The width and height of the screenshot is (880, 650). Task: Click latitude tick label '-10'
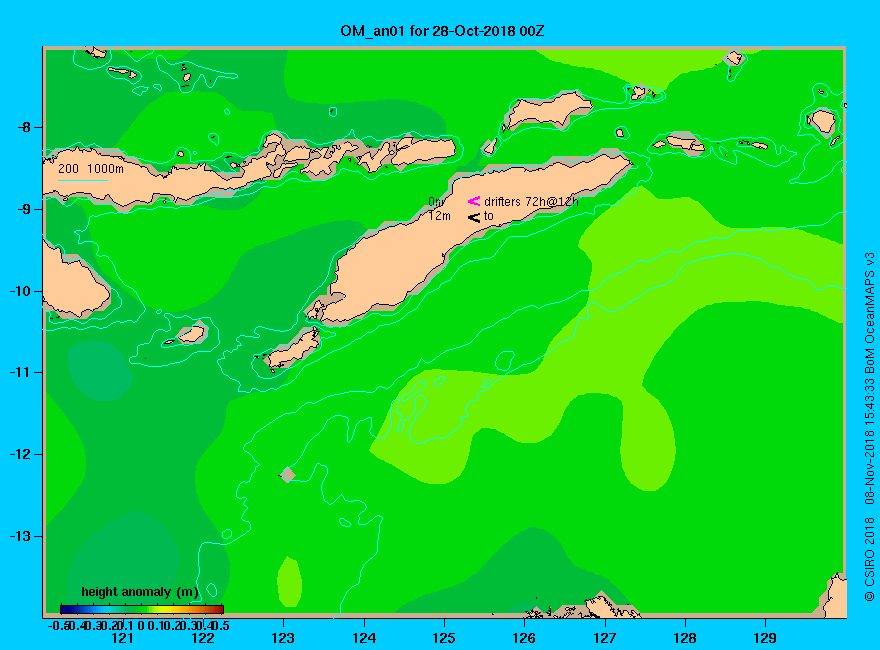[20, 291]
